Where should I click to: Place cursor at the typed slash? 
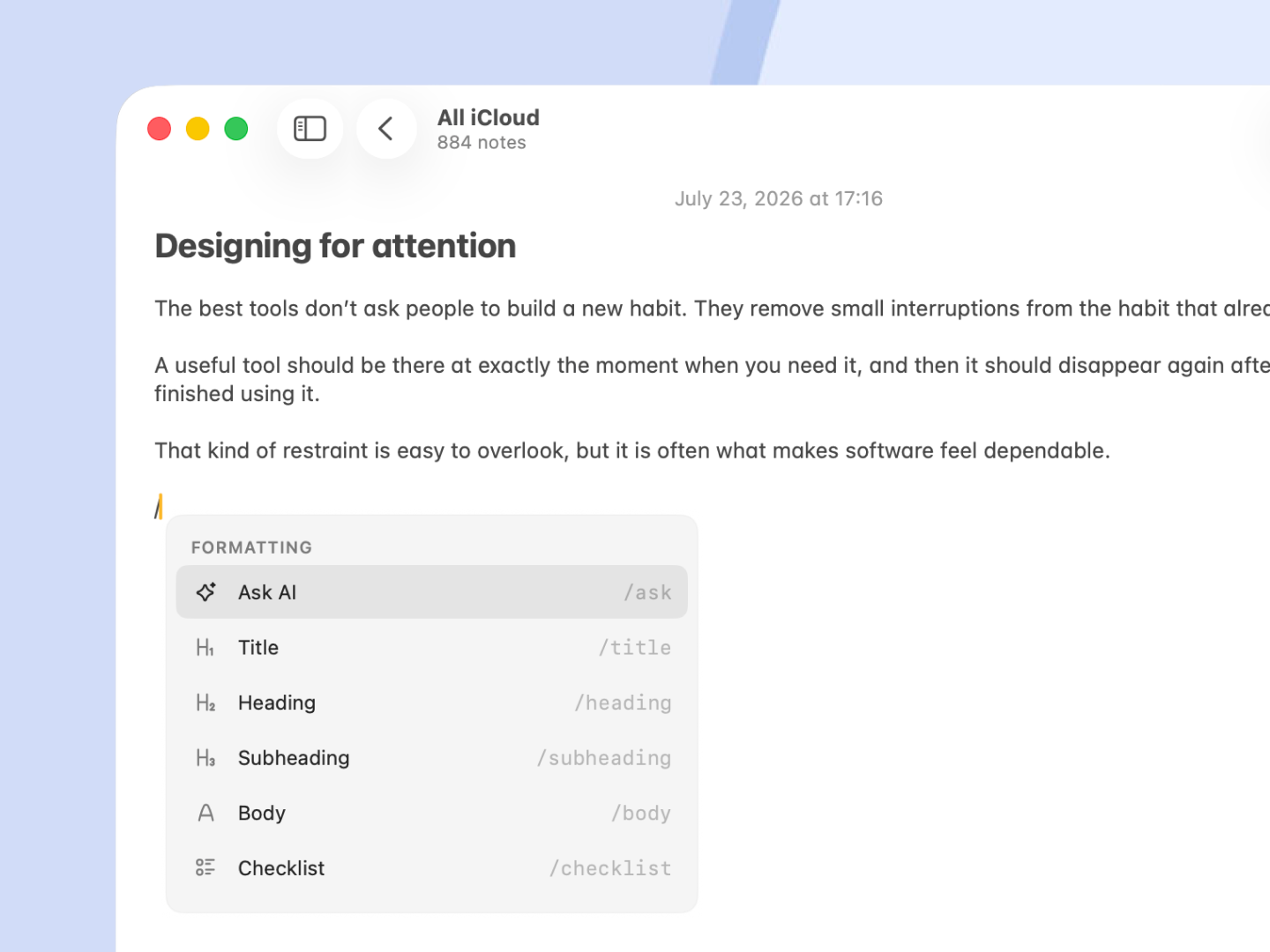click(x=159, y=507)
